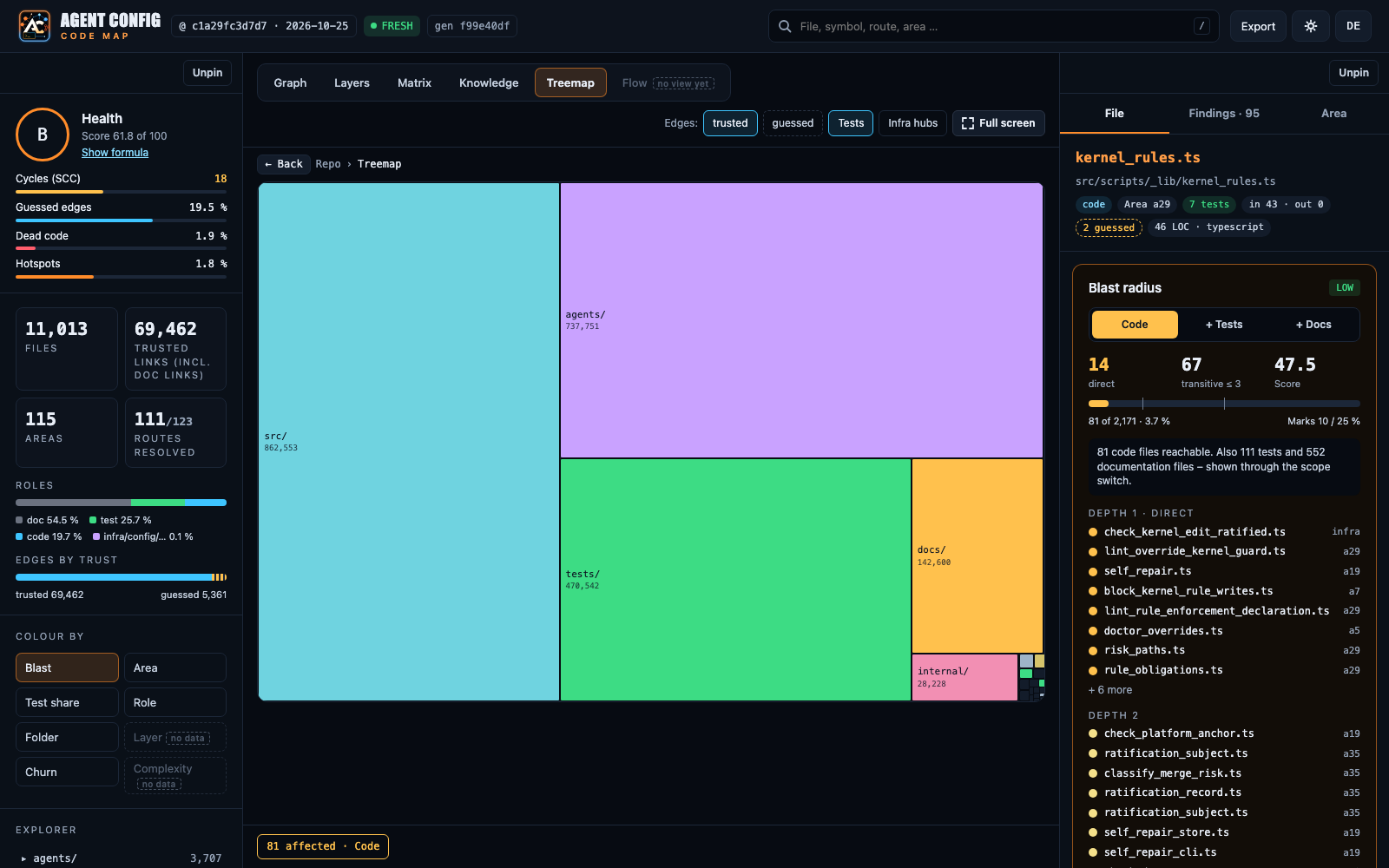Unpin the left sidebar panel
The width and height of the screenshot is (1389, 868).
click(207, 73)
